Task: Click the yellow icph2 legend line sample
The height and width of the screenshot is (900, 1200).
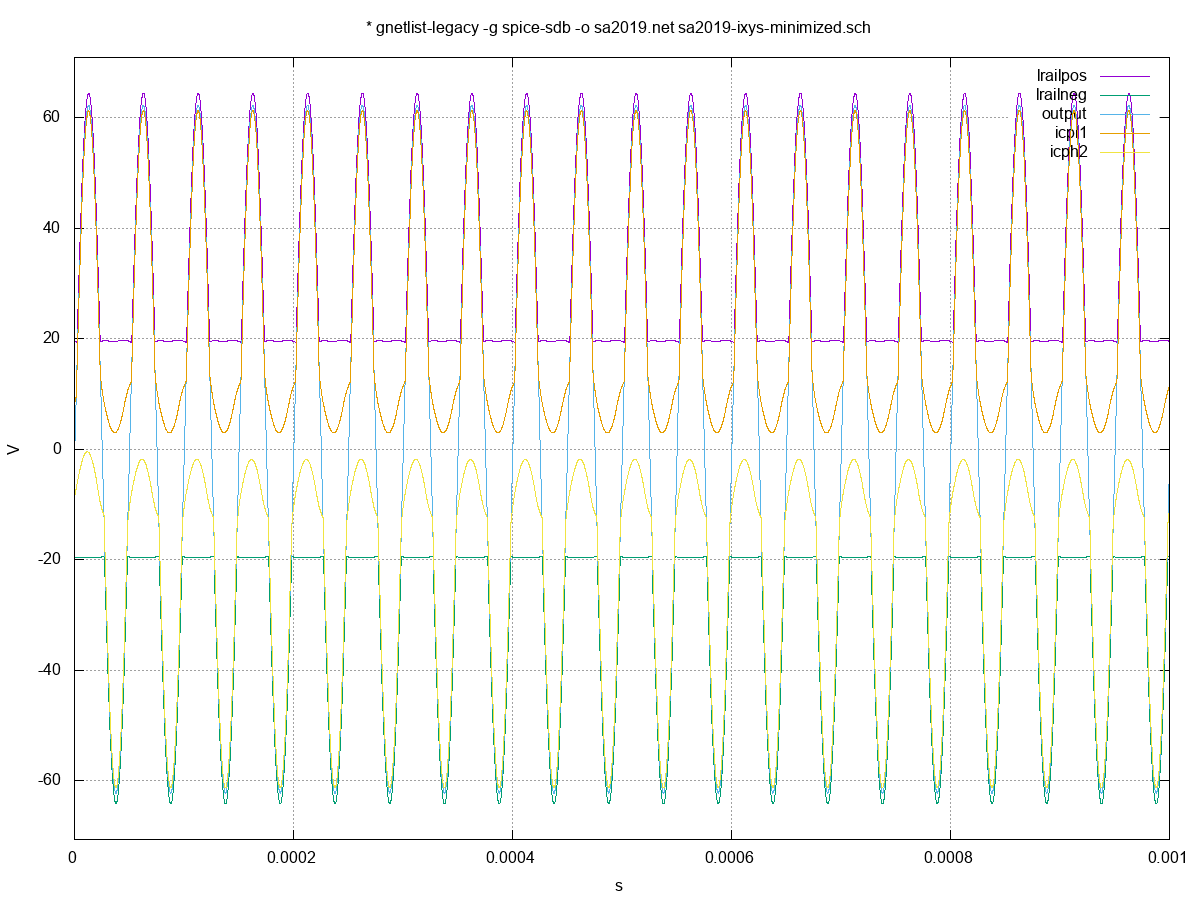Action: [1126, 152]
